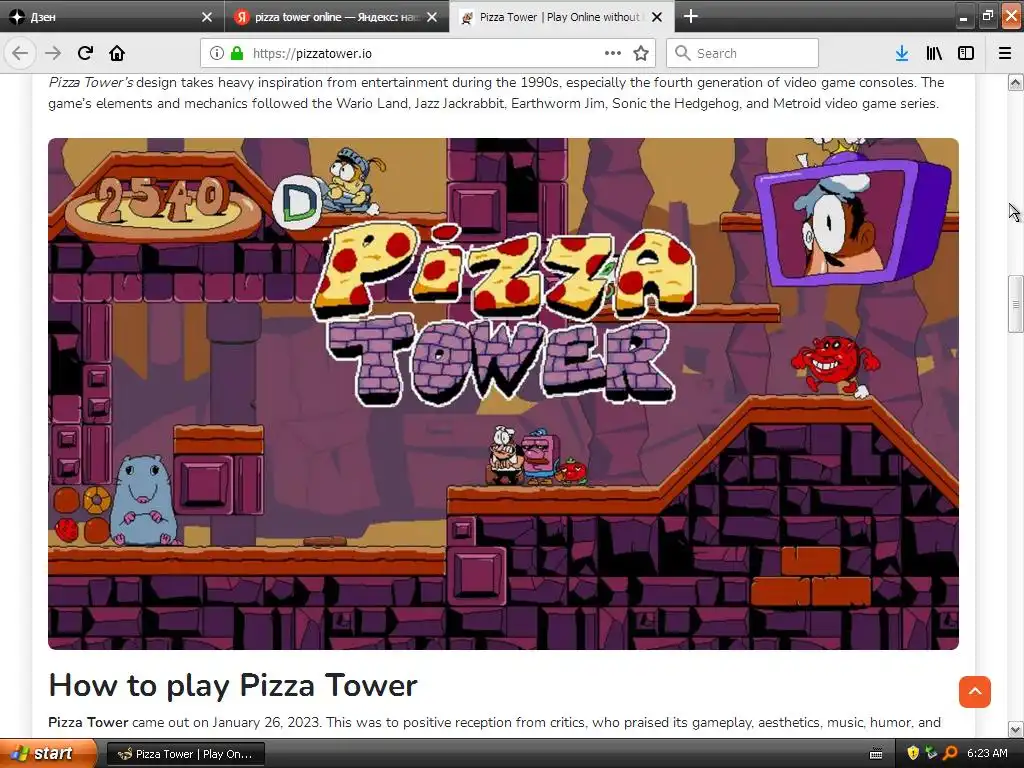
Task: Close the Pizza Tower Play Online tab
Action: click(657, 17)
